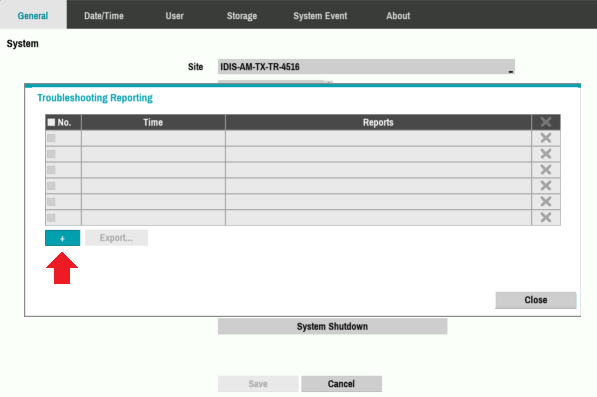
Task: Delete the fourth report row with X
Action: pos(546,186)
